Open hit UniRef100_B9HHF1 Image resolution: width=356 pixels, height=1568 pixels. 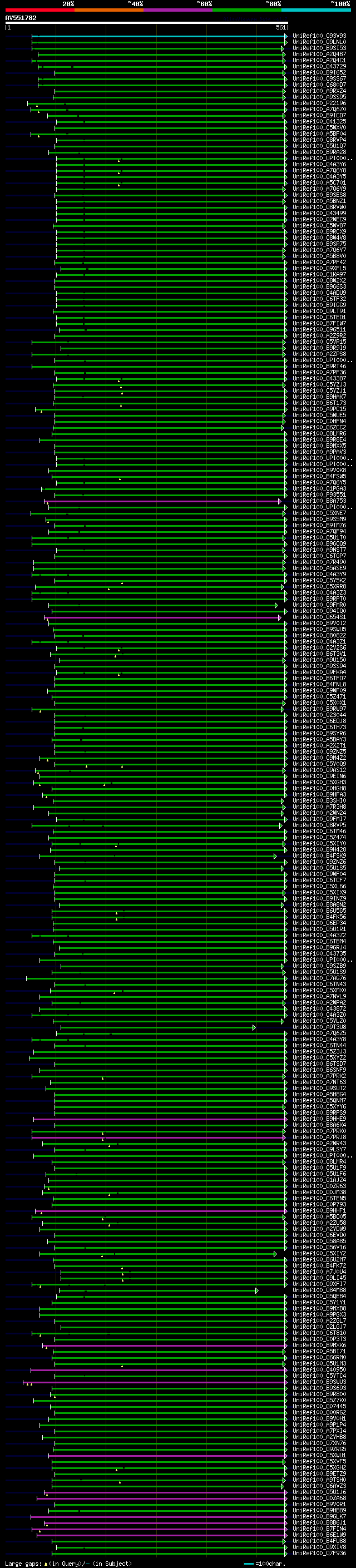click(x=319, y=1211)
